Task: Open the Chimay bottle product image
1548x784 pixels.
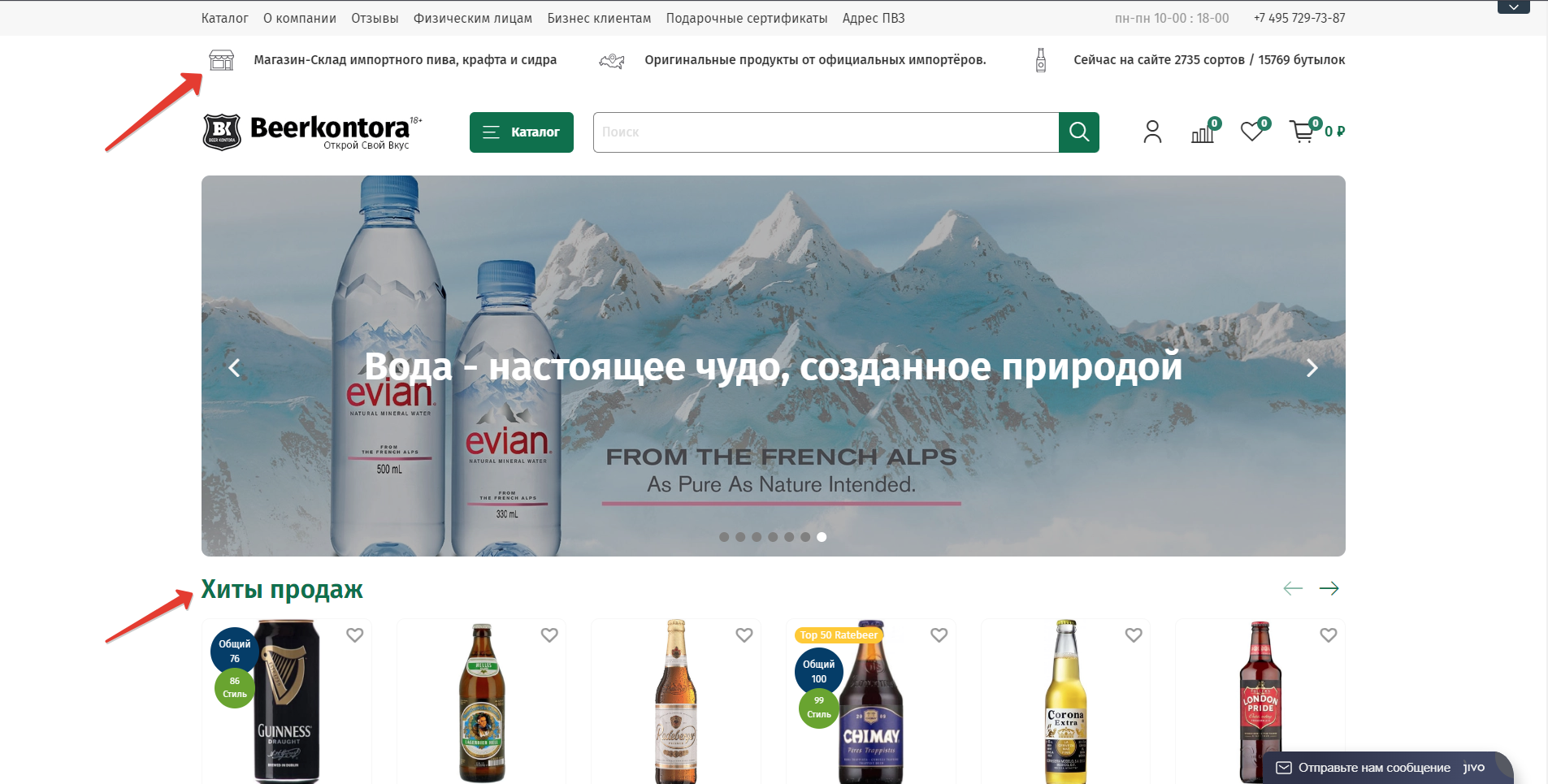Action: click(871, 702)
